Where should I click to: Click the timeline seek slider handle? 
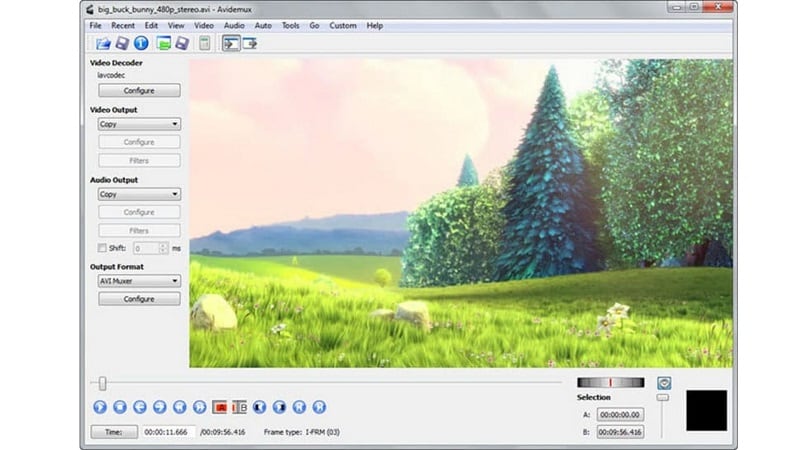103,383
